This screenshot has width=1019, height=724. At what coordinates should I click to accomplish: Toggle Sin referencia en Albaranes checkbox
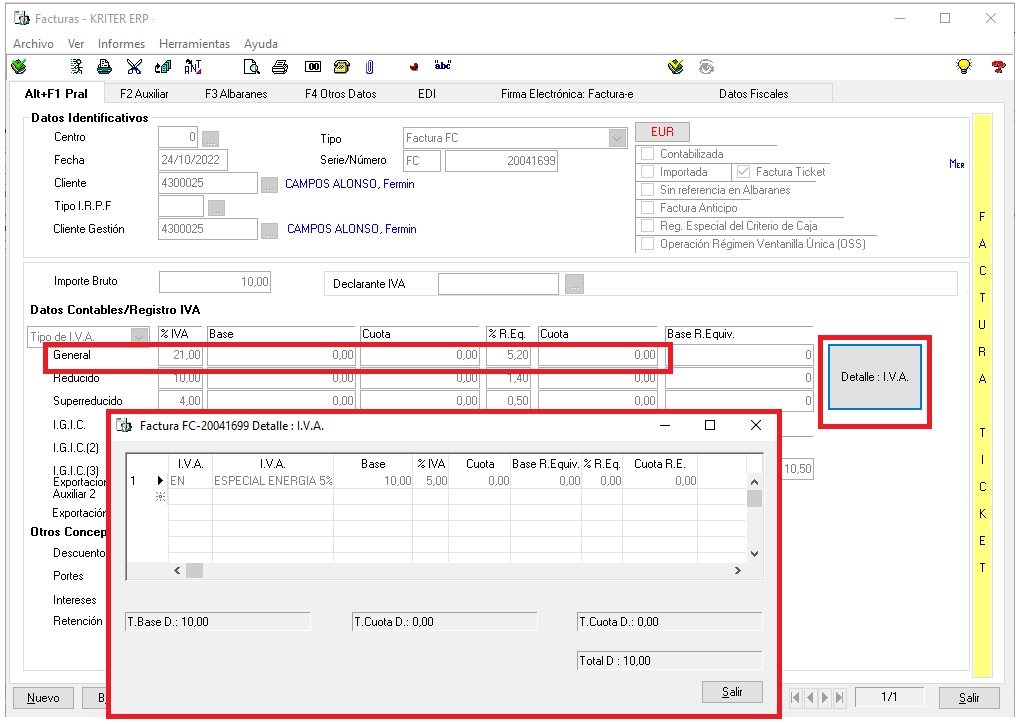click(x=647, y=190)
